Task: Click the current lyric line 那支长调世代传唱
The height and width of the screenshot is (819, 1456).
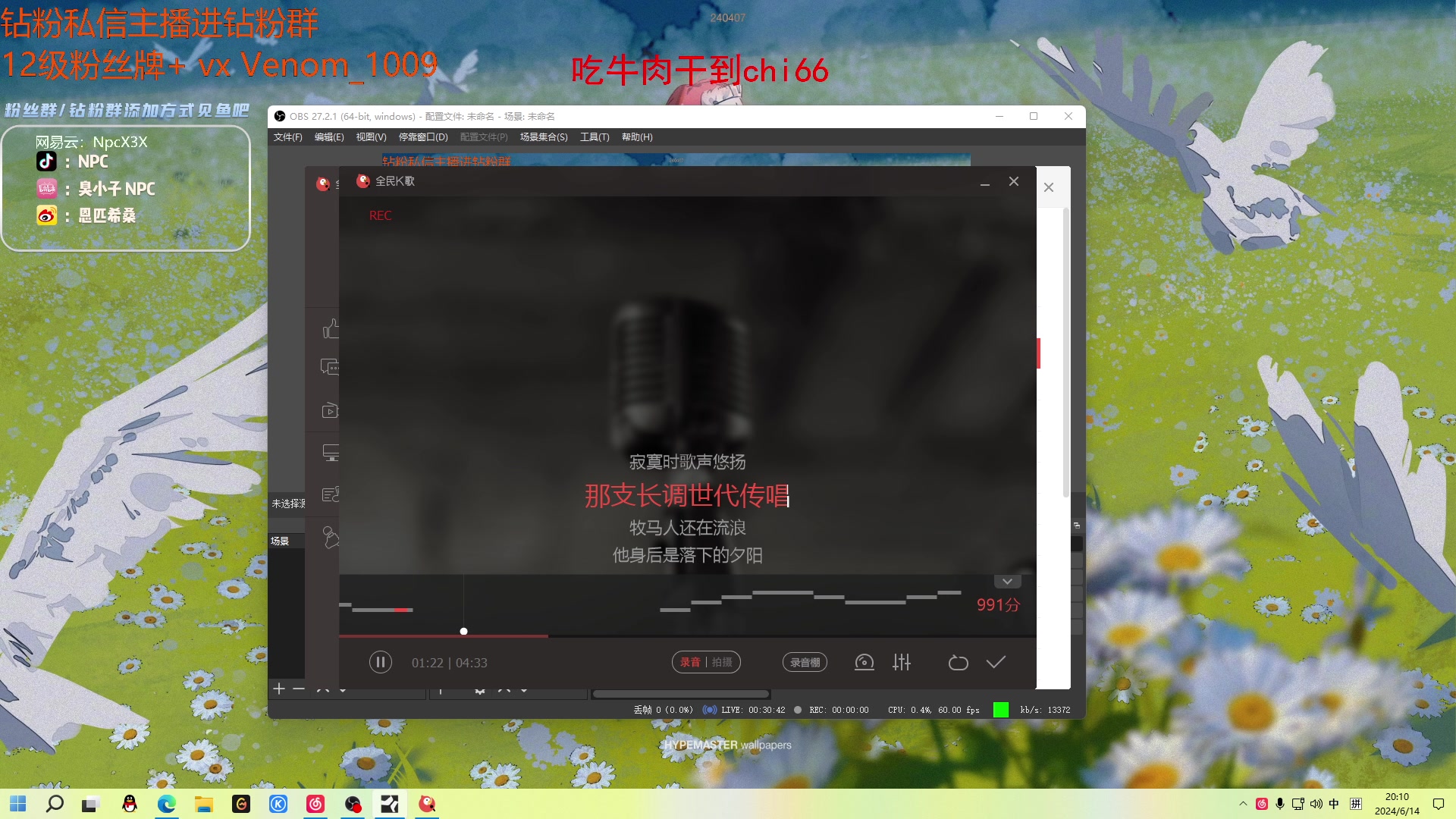Action: point(687,496)
